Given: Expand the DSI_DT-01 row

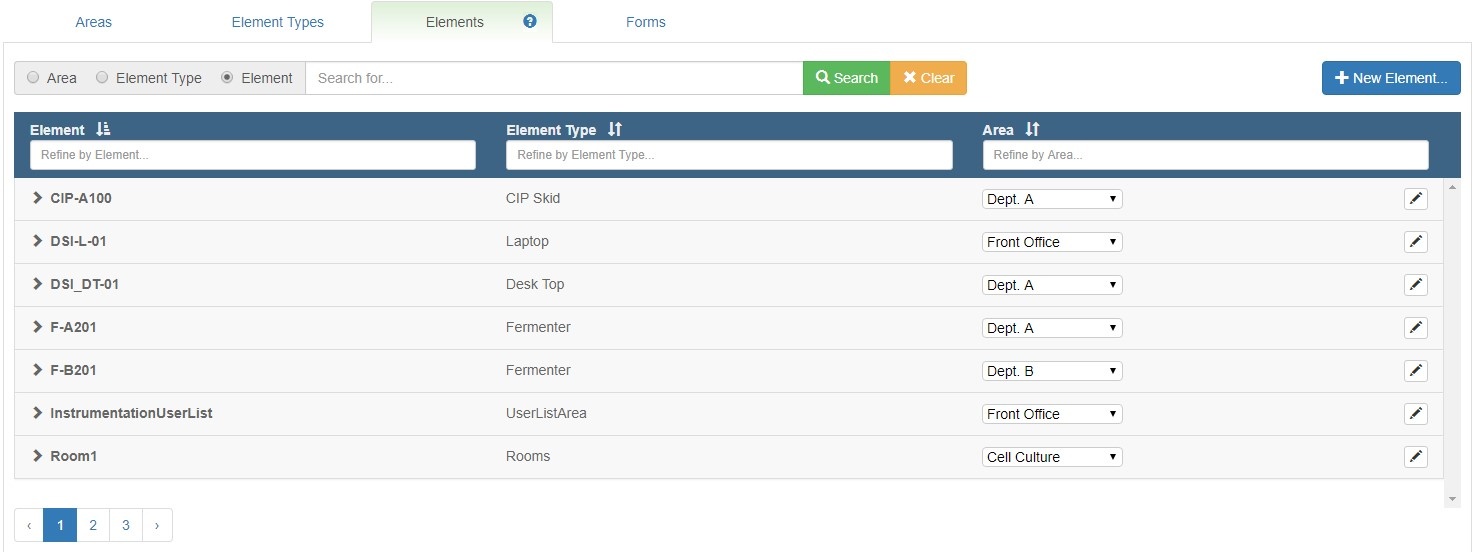Looking at the screenshot, I should pos(38,284).
